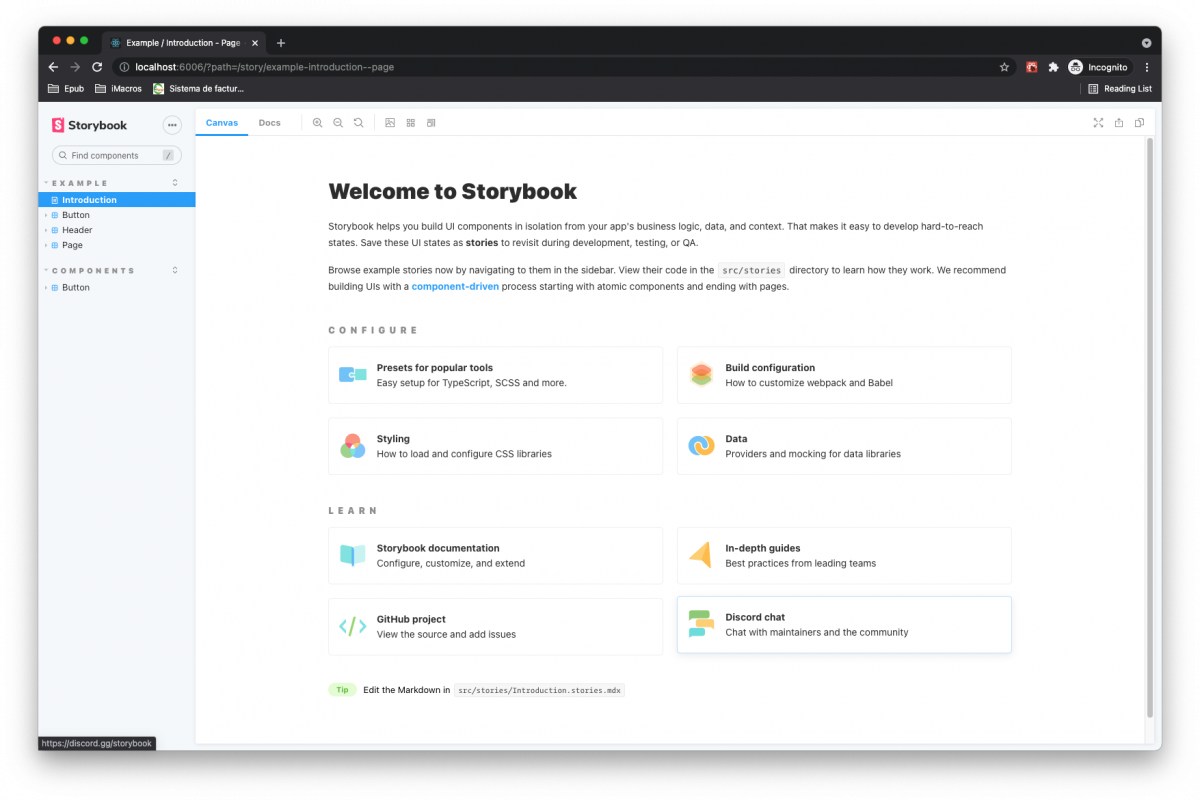Apply a grid to the preview canvas

pyautogui.click(x=411, y=122)
